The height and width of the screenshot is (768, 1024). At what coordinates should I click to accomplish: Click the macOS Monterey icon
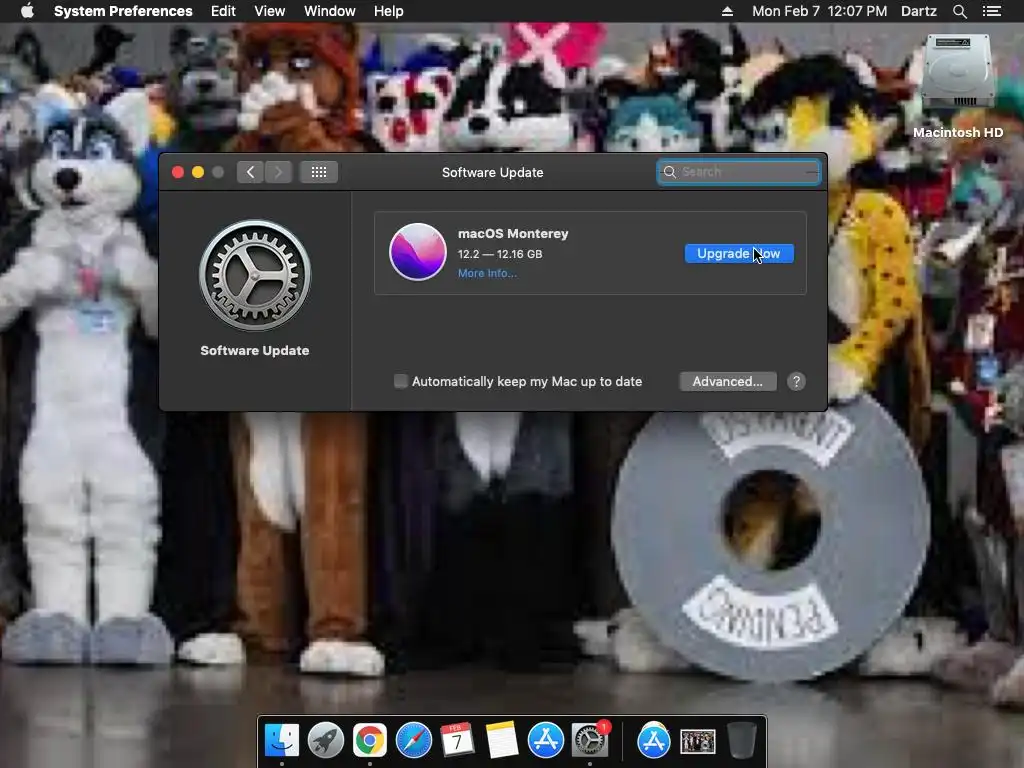coord(418,252)
